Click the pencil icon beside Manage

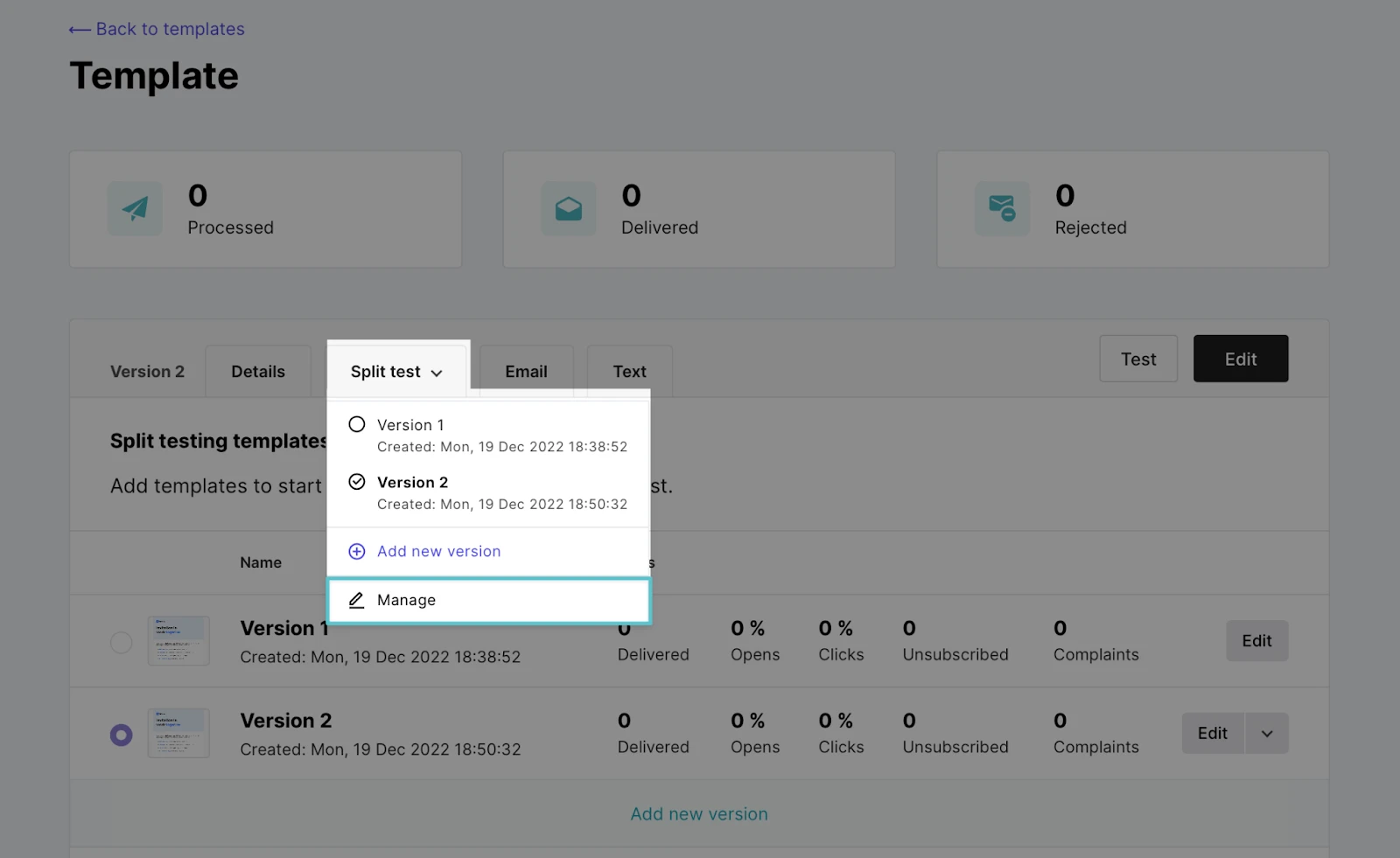357,600
